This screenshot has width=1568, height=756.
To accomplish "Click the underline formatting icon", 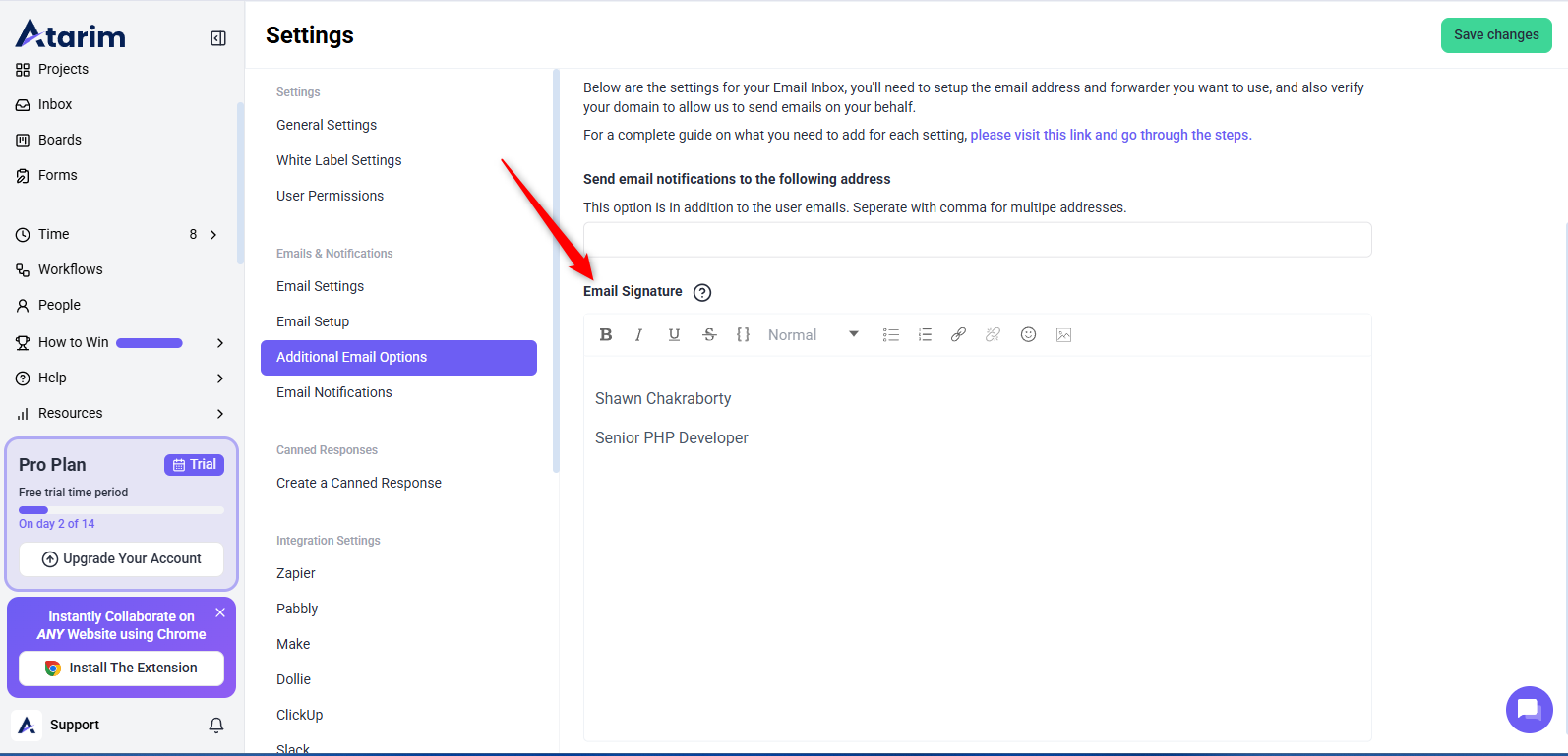I will click(x=674, y=335).
